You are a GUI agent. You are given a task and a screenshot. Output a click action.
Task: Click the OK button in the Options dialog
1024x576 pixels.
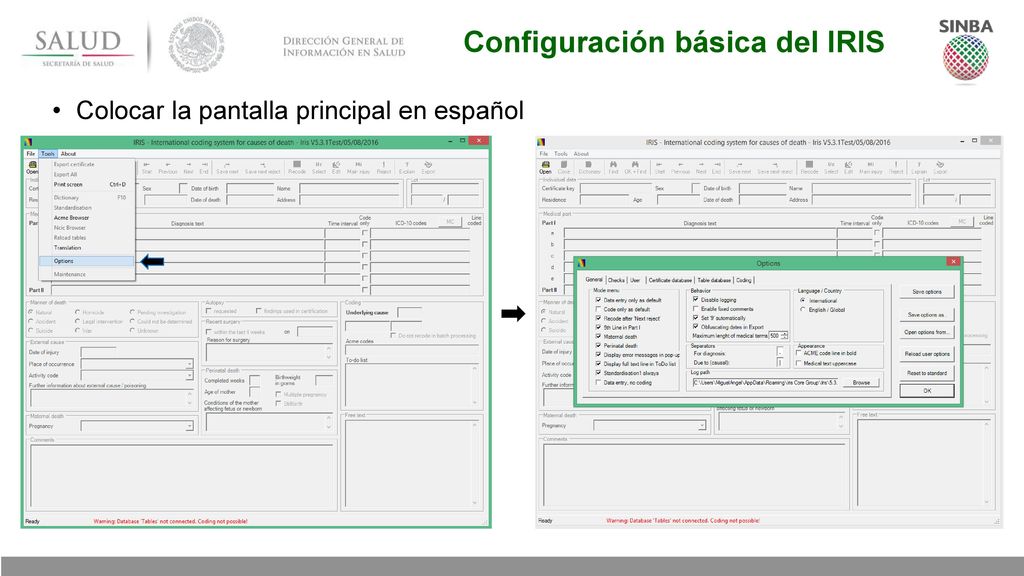[927, 391]
